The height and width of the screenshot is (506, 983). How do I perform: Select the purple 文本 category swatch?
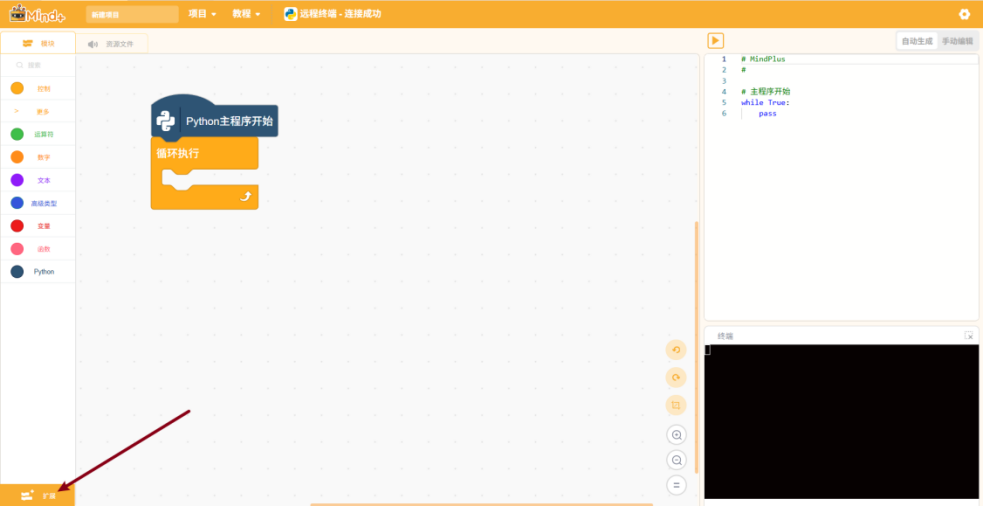click(17, 180)
